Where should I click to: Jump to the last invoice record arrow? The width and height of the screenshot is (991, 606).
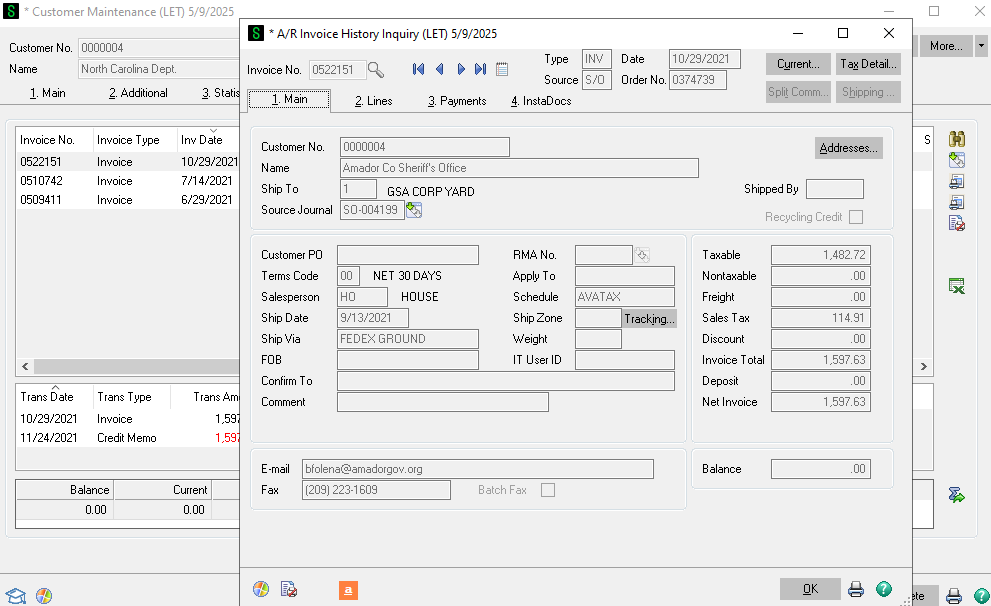481,70
